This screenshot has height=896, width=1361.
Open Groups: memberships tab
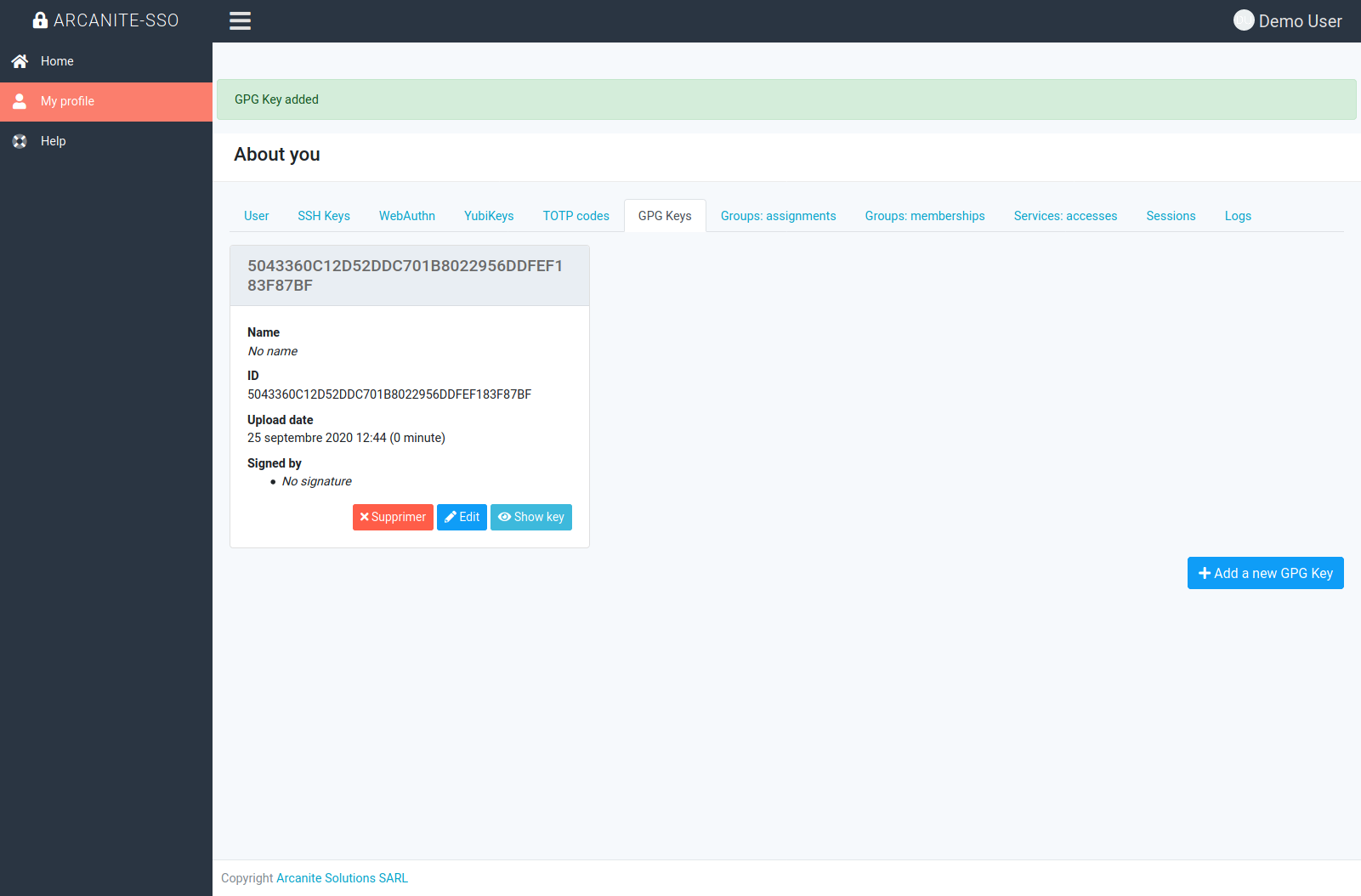925,216
